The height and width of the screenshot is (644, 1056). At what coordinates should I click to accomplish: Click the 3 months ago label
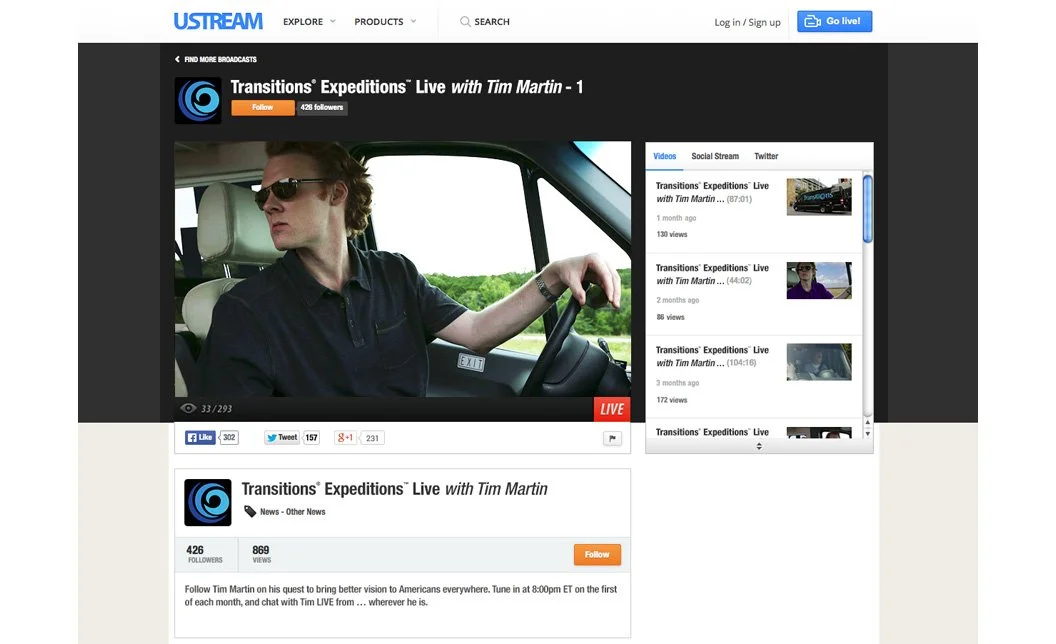(678, 383)
